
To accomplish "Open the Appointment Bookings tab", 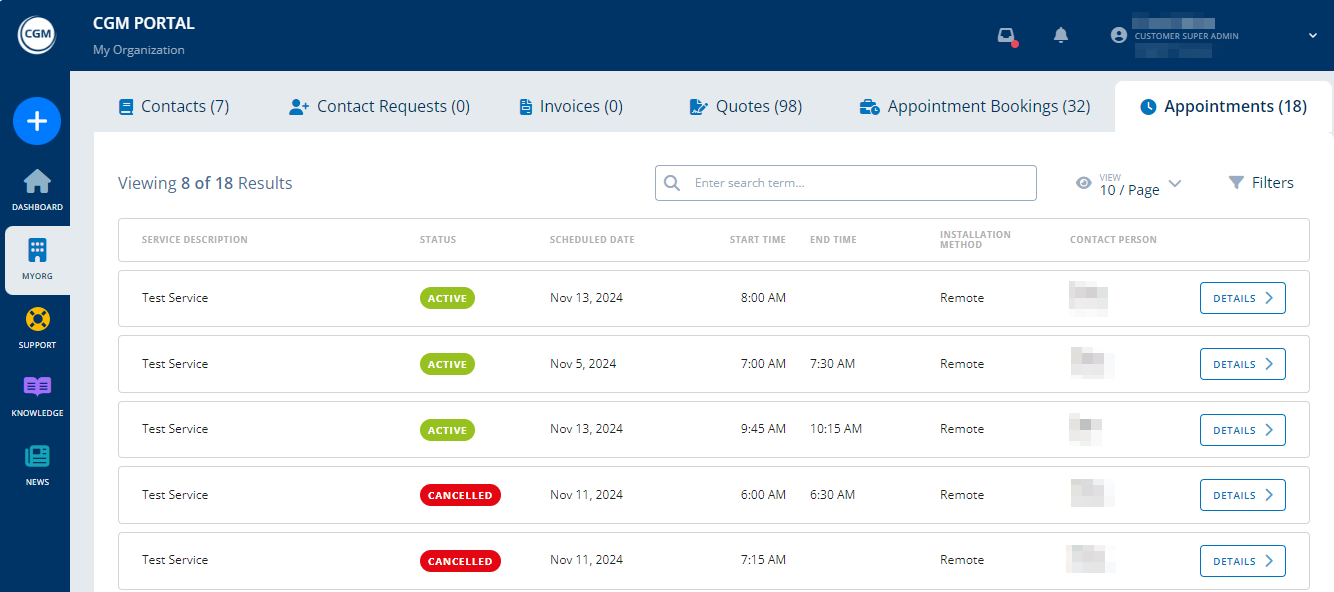I will click(972, 105).
